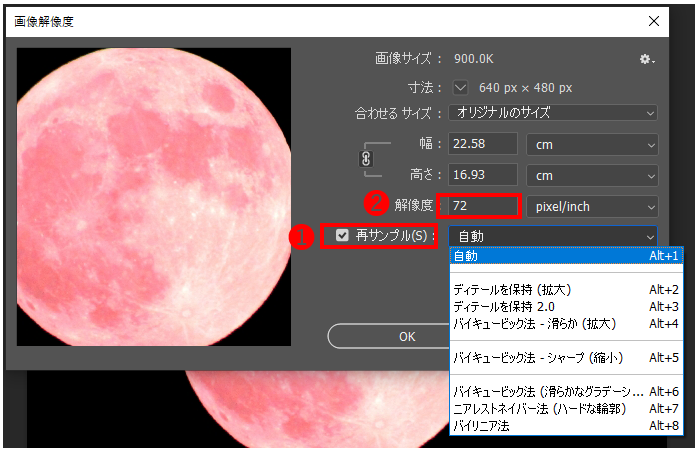Screen dimensions: 699x451
Task: Click the moon preview thumbnail
Action: tap(154, 197)
